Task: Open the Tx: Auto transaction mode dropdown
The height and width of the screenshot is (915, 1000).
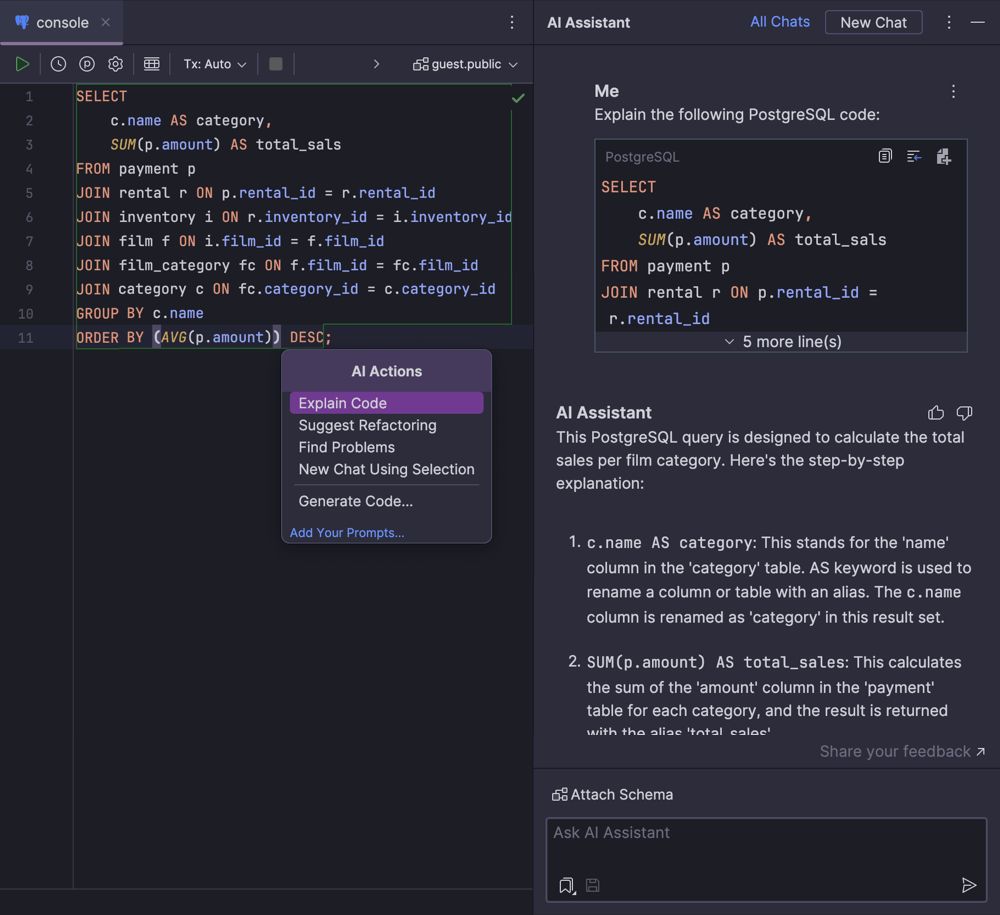Action: [x=214, y=64]
